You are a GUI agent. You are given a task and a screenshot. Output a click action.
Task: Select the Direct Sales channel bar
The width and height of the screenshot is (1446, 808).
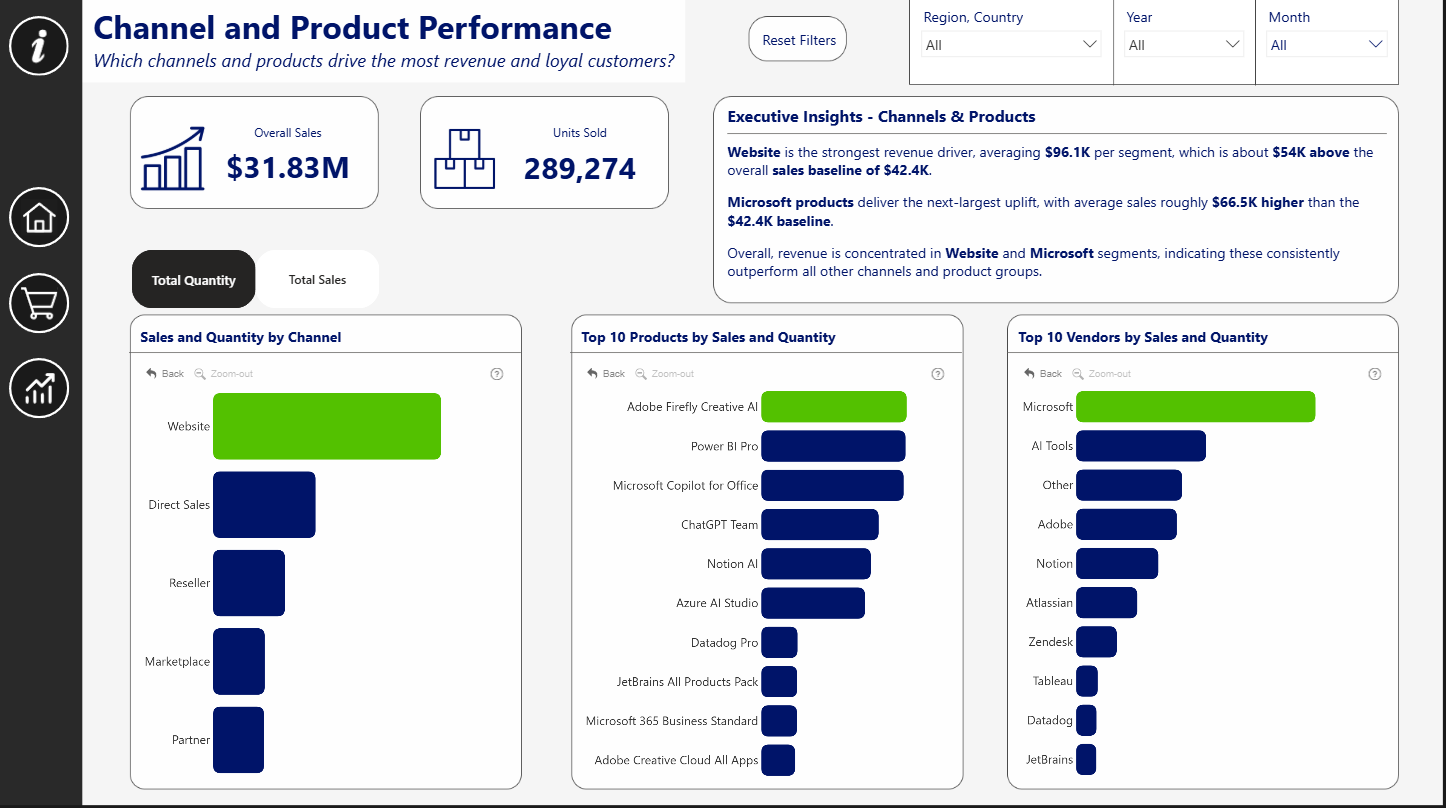pos(264,505)
